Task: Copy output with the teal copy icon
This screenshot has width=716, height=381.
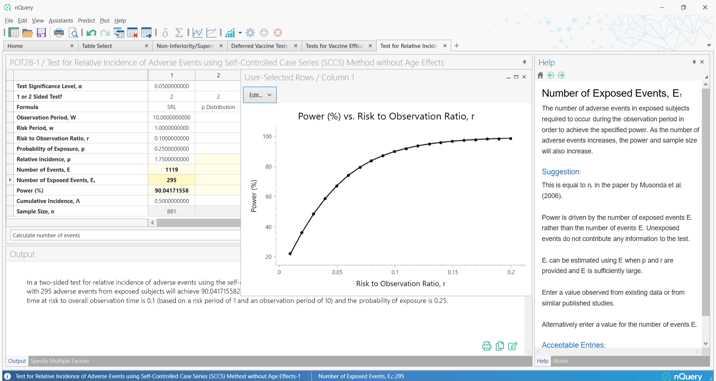Action: (500, 346)
